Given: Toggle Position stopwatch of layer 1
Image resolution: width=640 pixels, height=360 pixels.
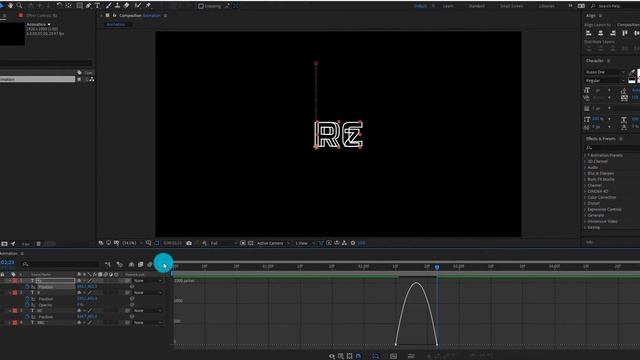Looking at the screenshot, I should 27,287.
